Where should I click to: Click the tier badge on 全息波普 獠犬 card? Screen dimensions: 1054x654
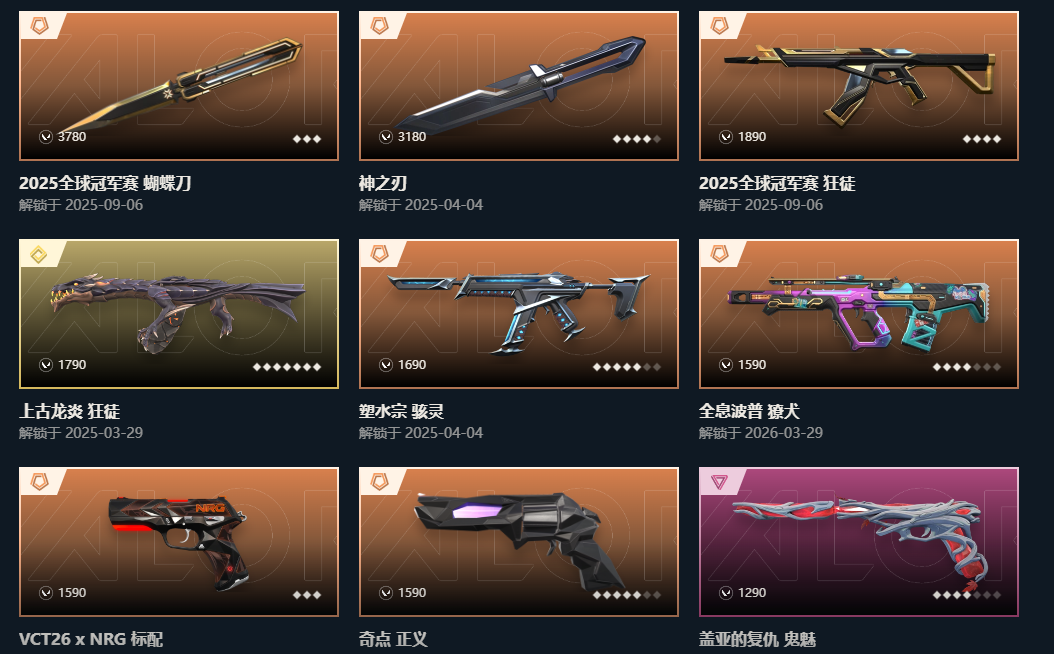(x=720, y=254)
